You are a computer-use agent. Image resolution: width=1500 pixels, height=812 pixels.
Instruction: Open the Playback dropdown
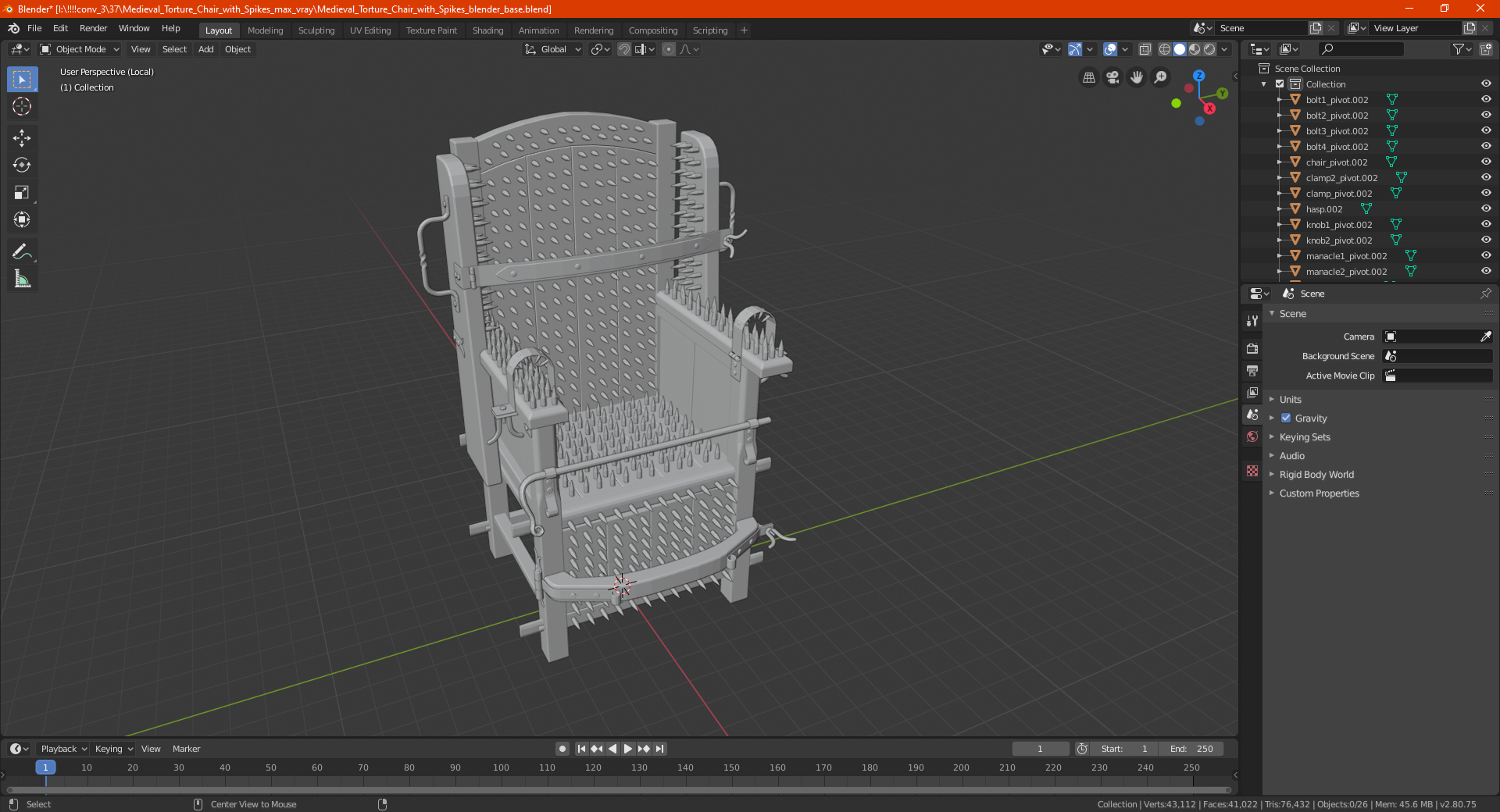coord(64,749)
